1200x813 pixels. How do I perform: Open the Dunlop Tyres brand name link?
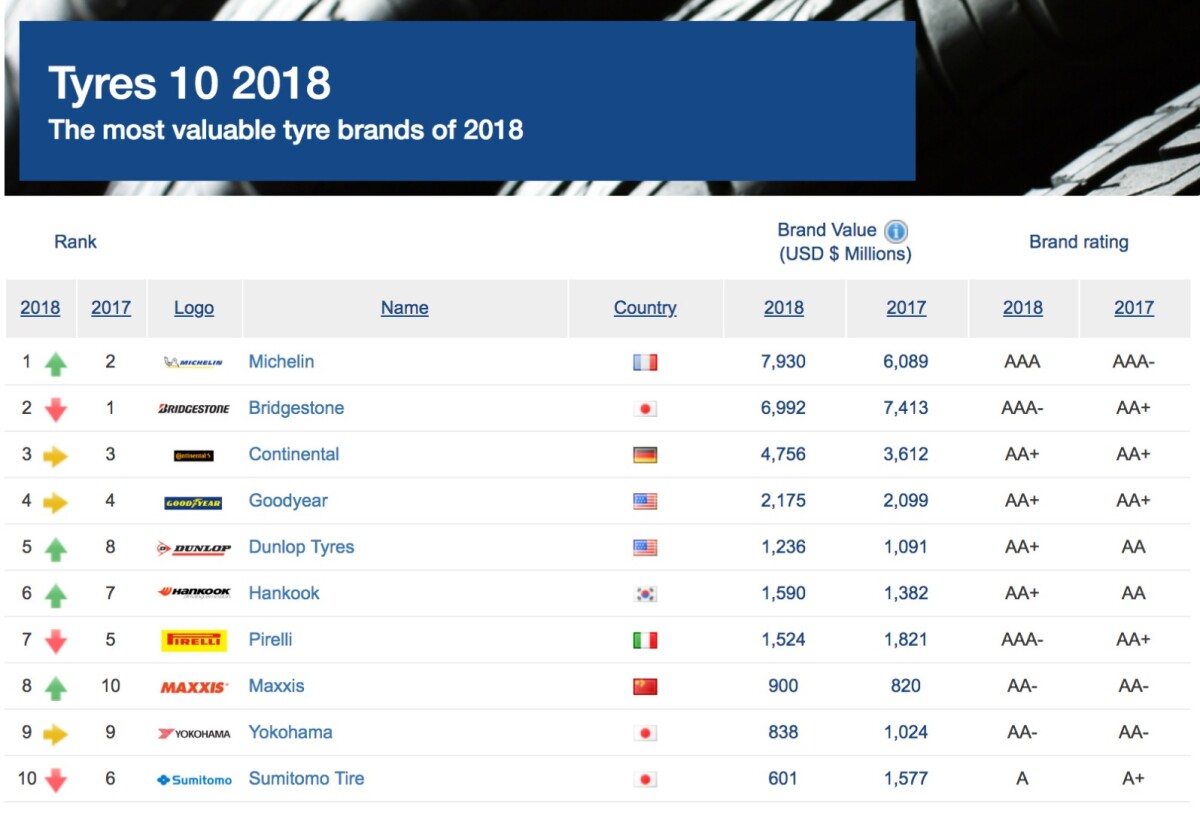(301, 547)
